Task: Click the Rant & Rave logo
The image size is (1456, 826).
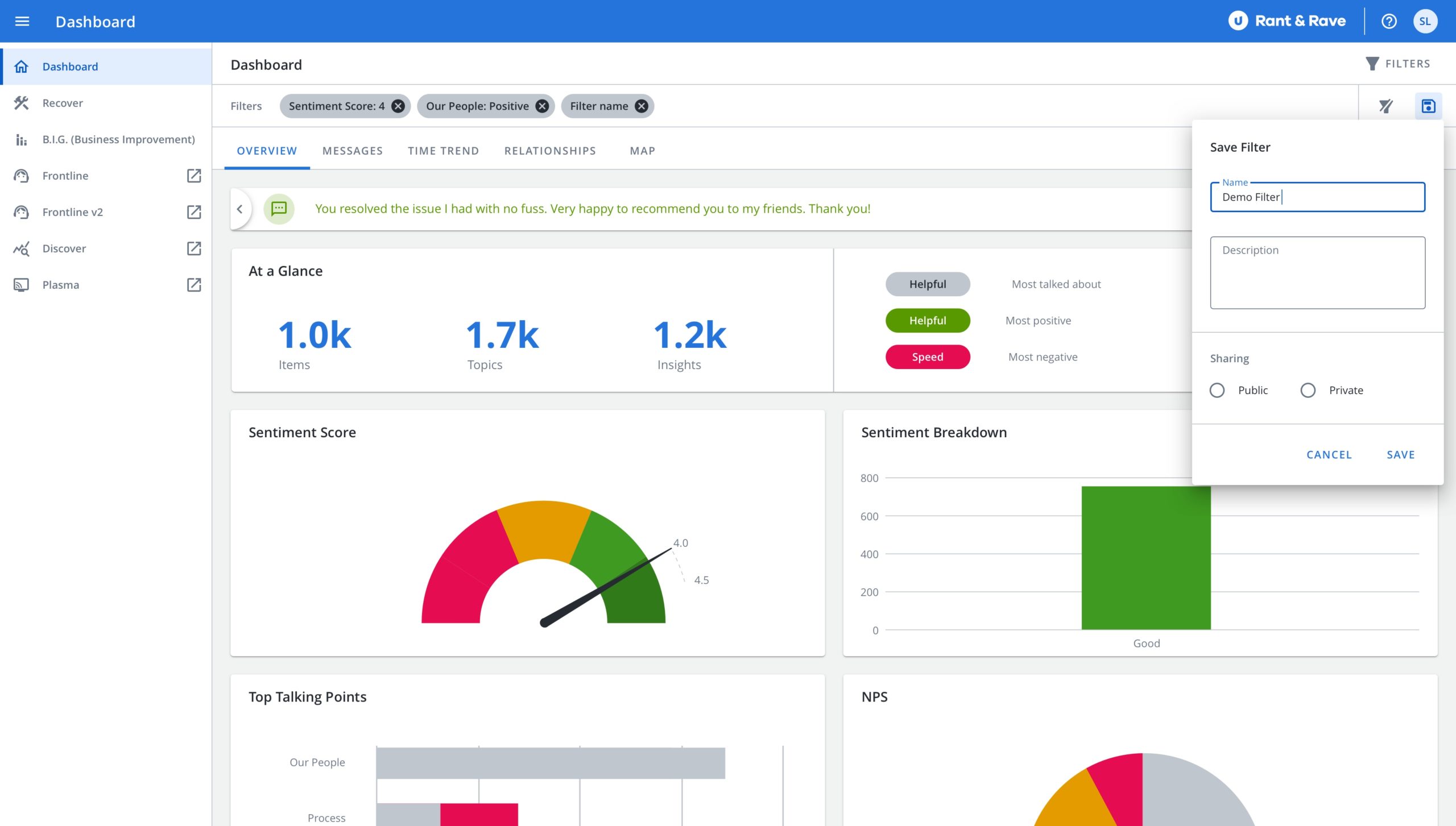Action: coord(1287,21)
